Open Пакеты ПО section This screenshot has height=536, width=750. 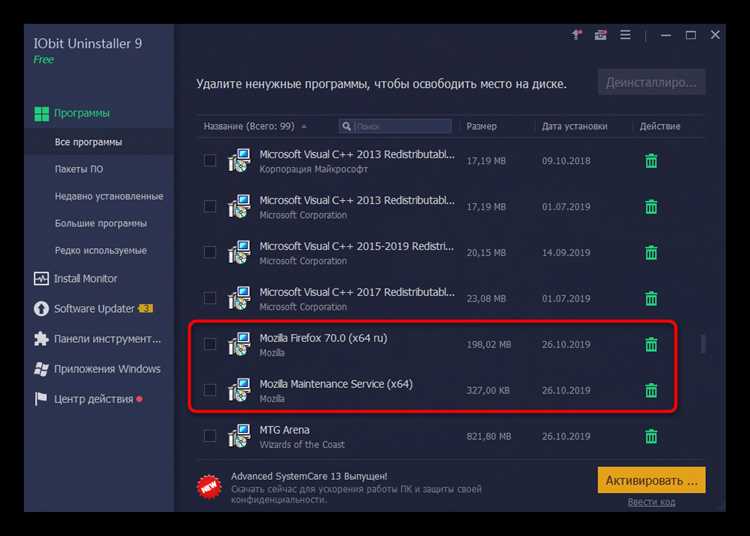(x=78, y=169)
